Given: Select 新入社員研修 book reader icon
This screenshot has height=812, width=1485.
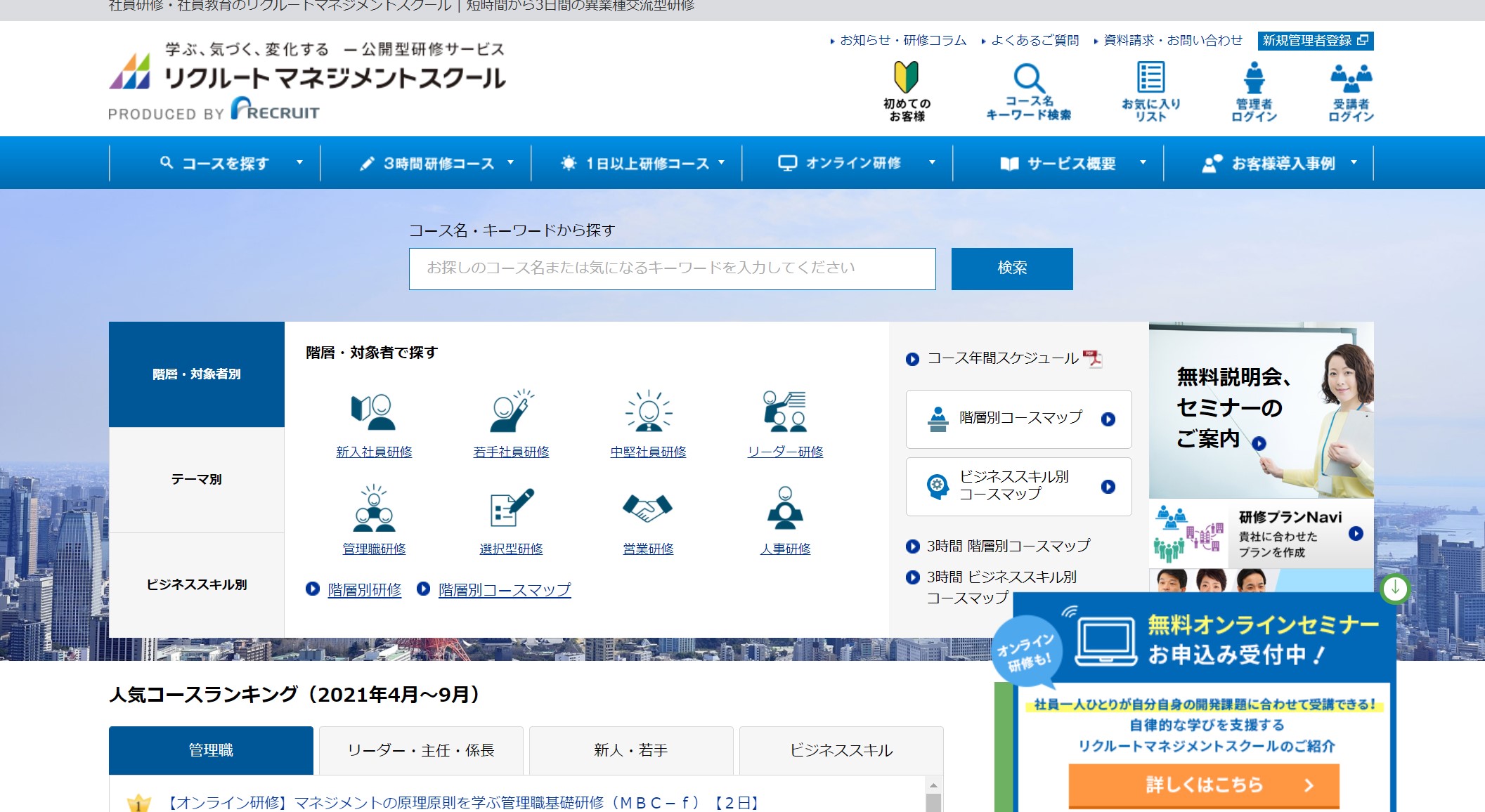Looking at the screenshot, I should (373, 412).
